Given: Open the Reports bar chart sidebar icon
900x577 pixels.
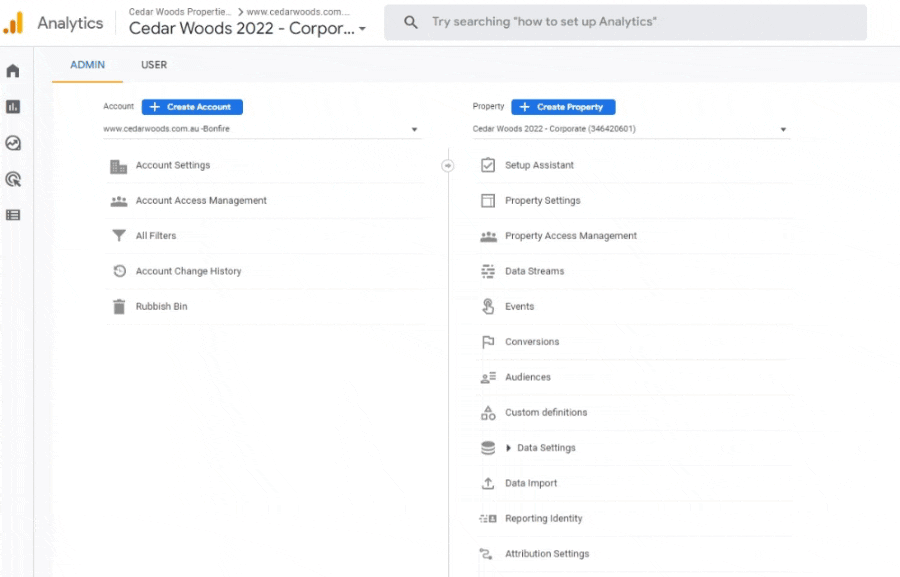Looking at the screenshot, I should point(13,107).
